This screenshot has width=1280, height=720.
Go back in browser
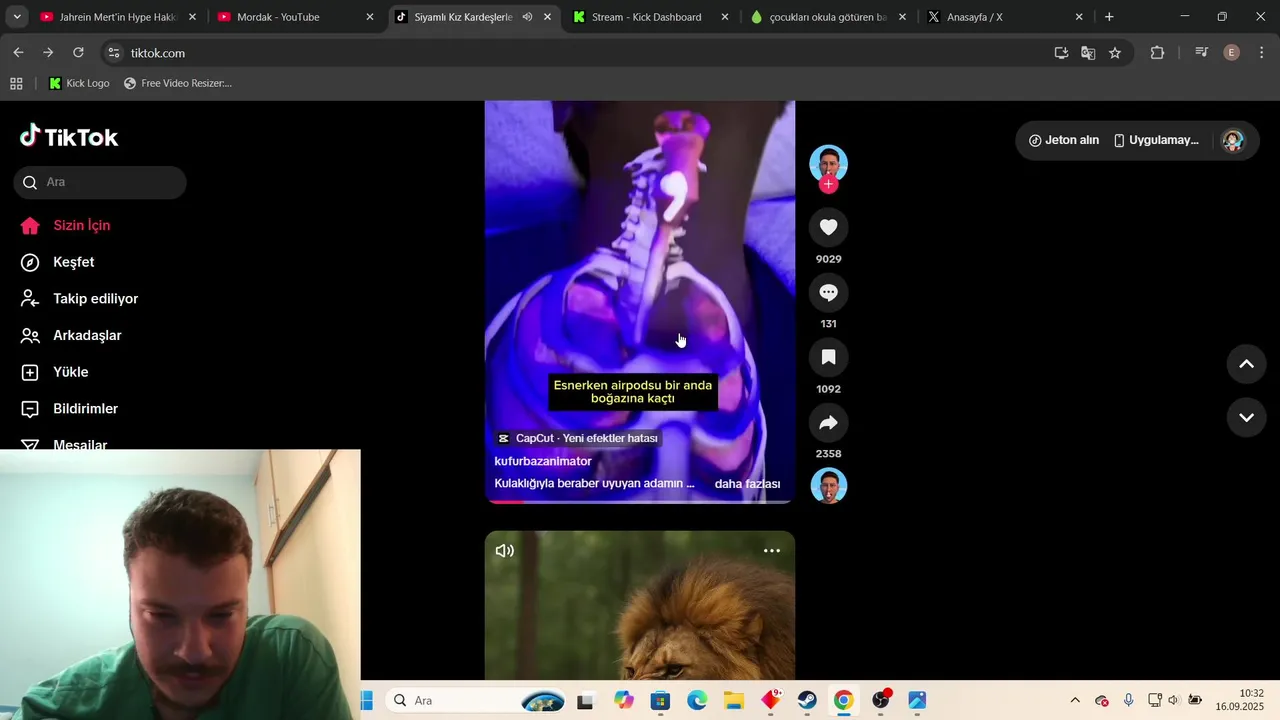(x=18, y=53)
